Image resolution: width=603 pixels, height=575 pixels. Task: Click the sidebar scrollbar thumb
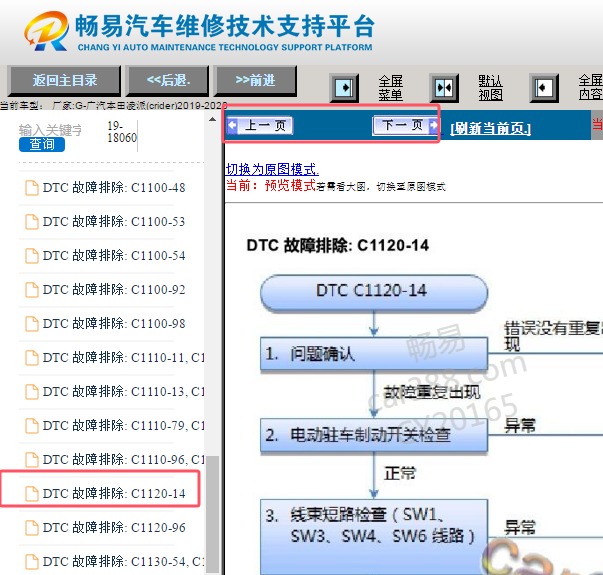212,514
